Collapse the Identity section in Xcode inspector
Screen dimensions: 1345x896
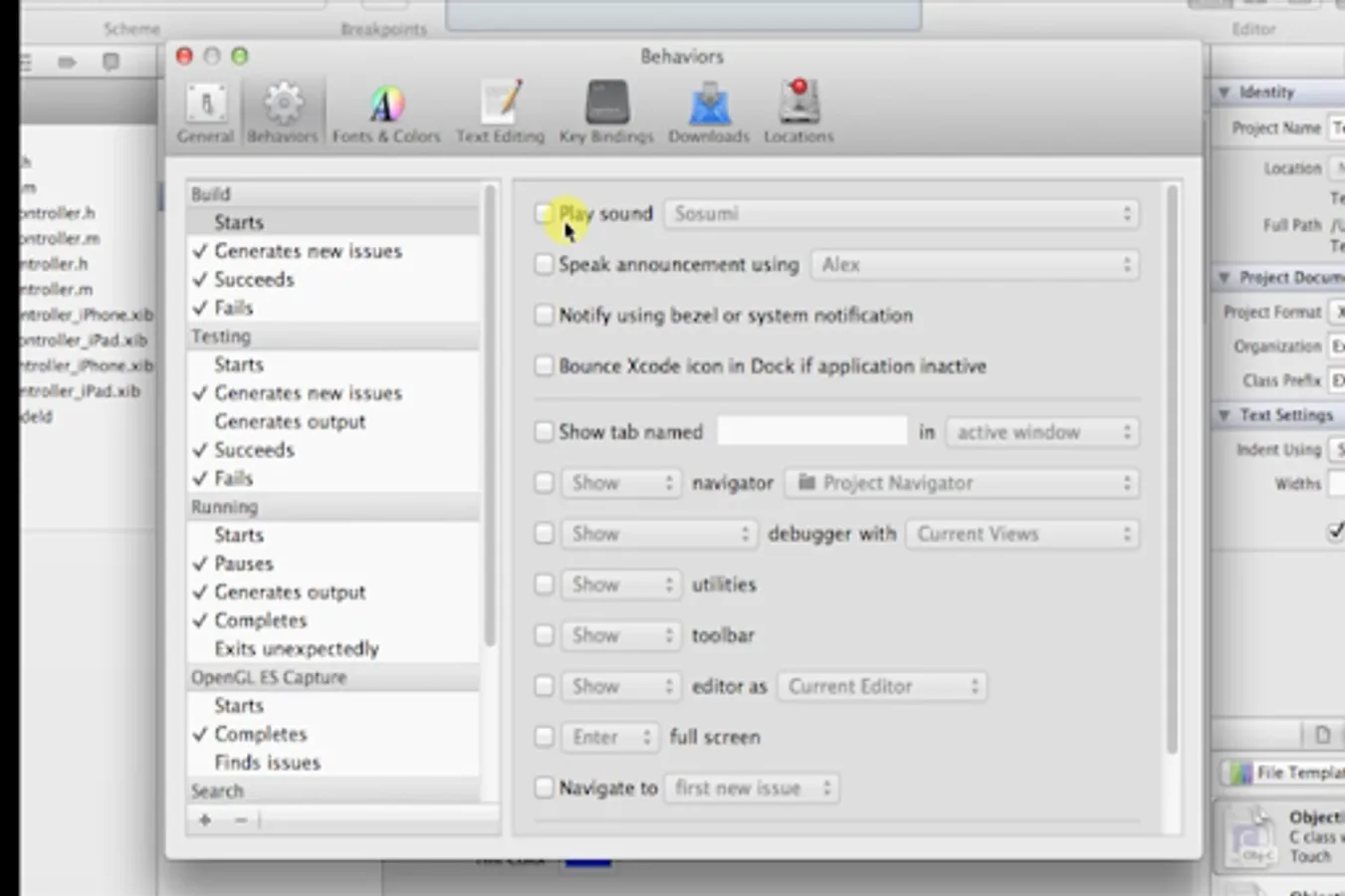(x=1225, y=92)
